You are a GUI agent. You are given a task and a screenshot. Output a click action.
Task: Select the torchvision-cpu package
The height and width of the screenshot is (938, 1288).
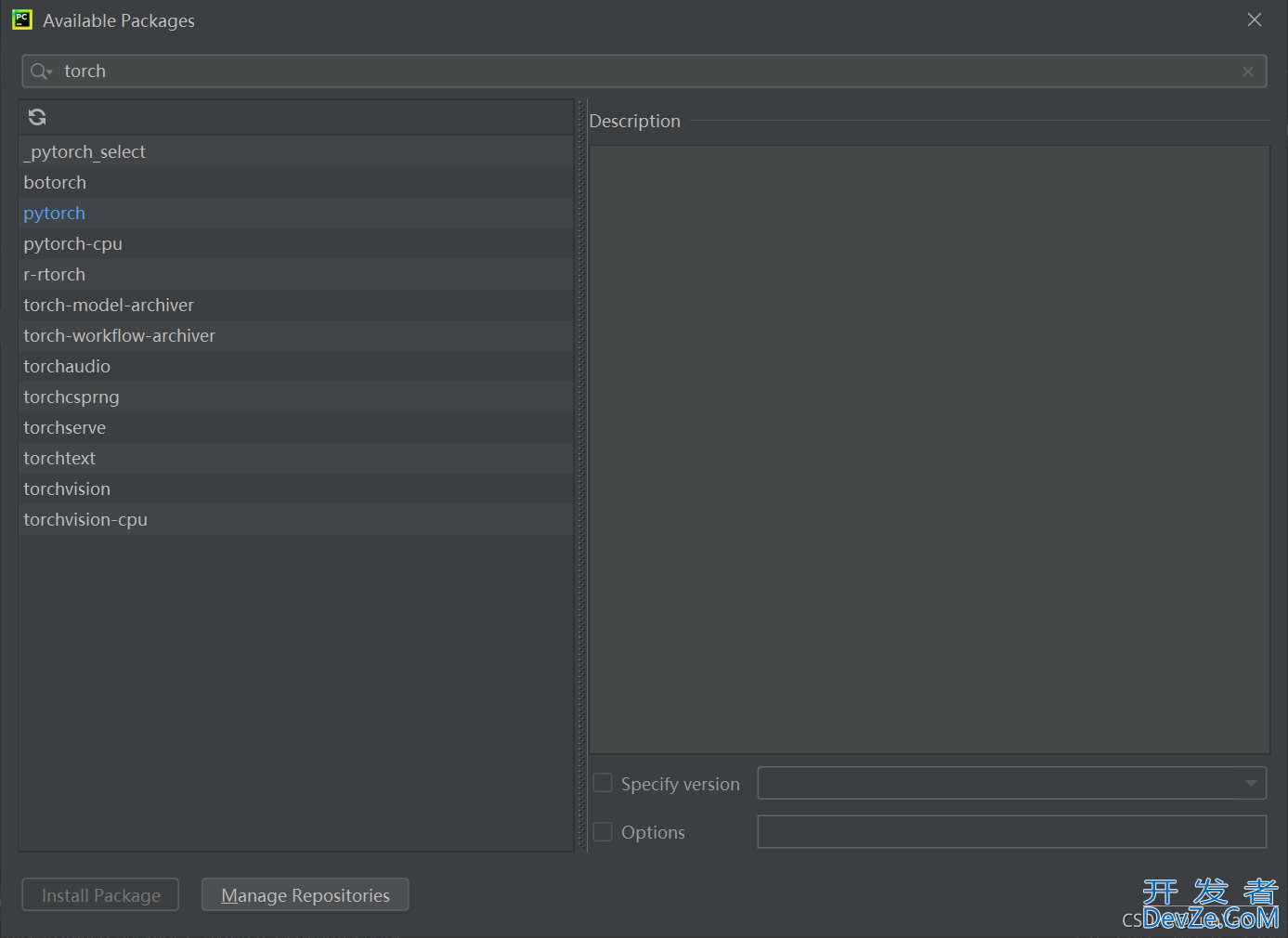(x=295, y=519)
